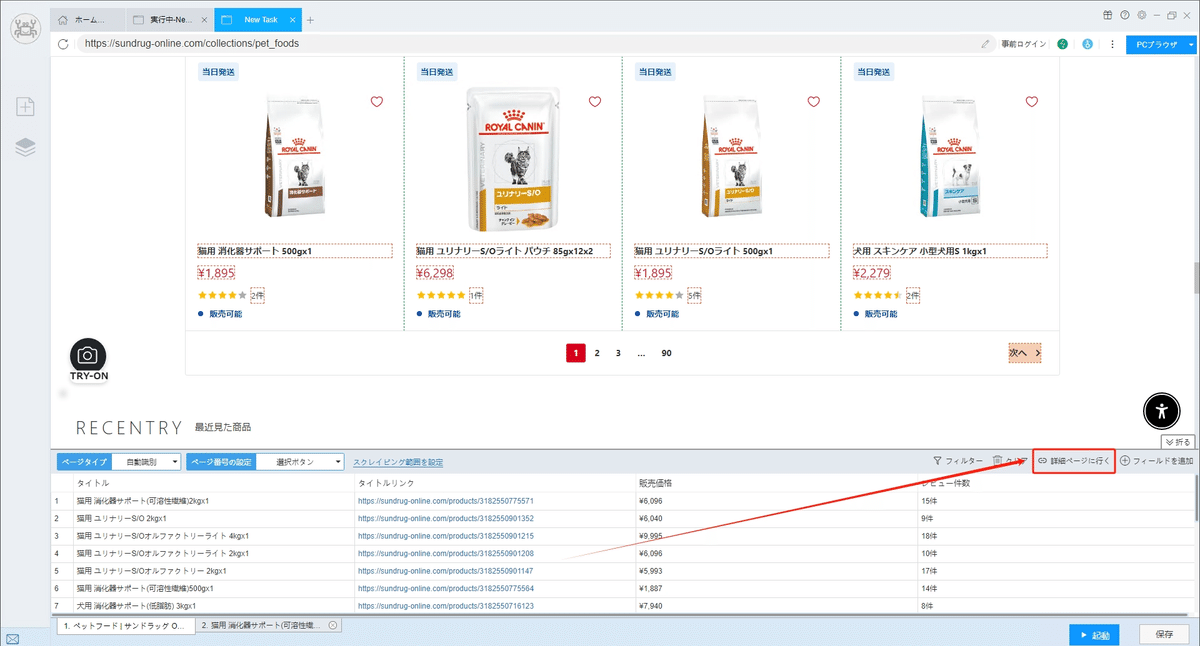1200x646 pixels.
Task: Favorite 犬用 スキンケア 小型犬用S with heart
Action: [1032, 102]
